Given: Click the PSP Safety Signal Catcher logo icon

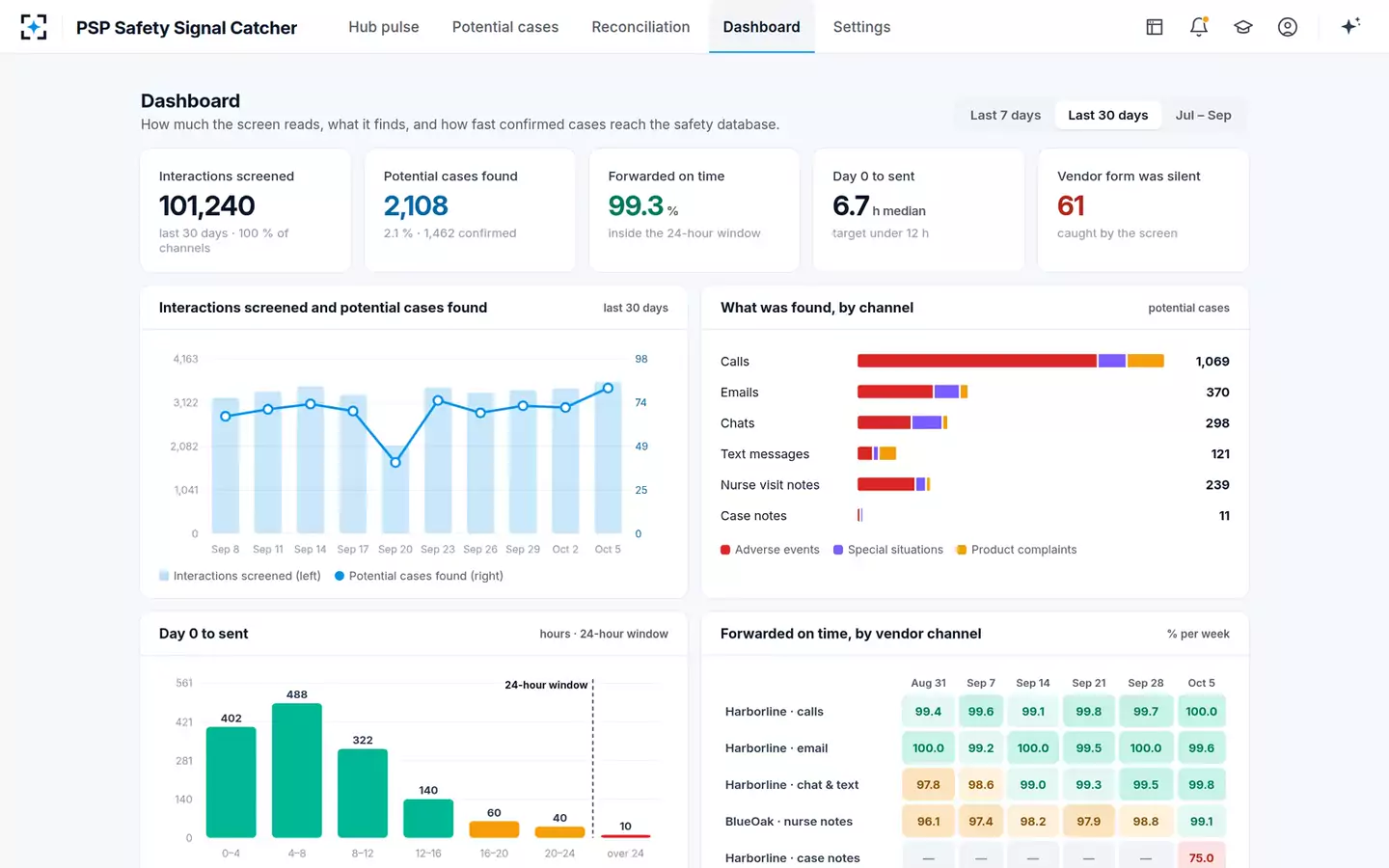Looking at the screenshot, I should [x=34, y=27].
